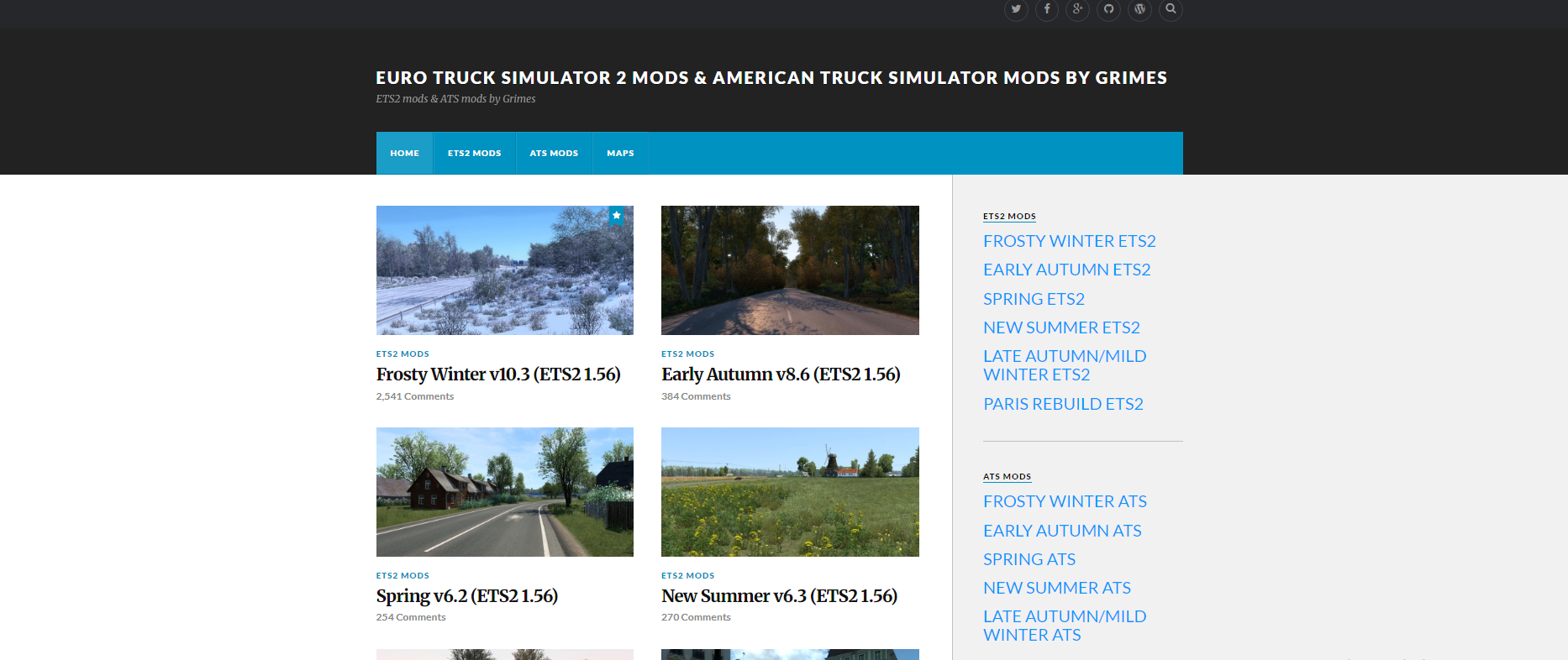1568x660 pixels.
Task: Open the WordPress icon in header
Action: [x=1139, y=9]
